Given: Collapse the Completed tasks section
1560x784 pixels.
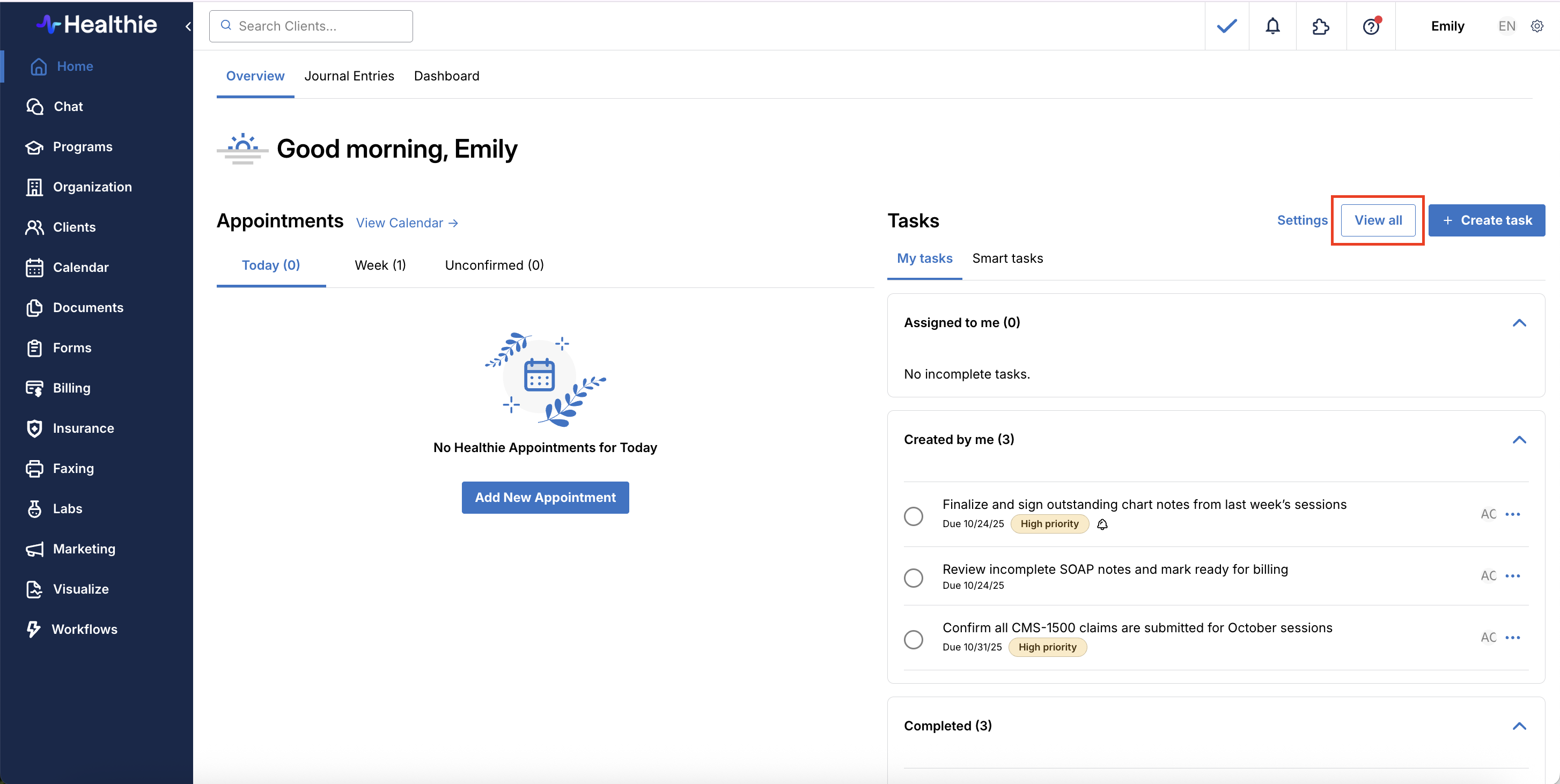Looking at the screenshot, I should click(x=1519, y=726).
